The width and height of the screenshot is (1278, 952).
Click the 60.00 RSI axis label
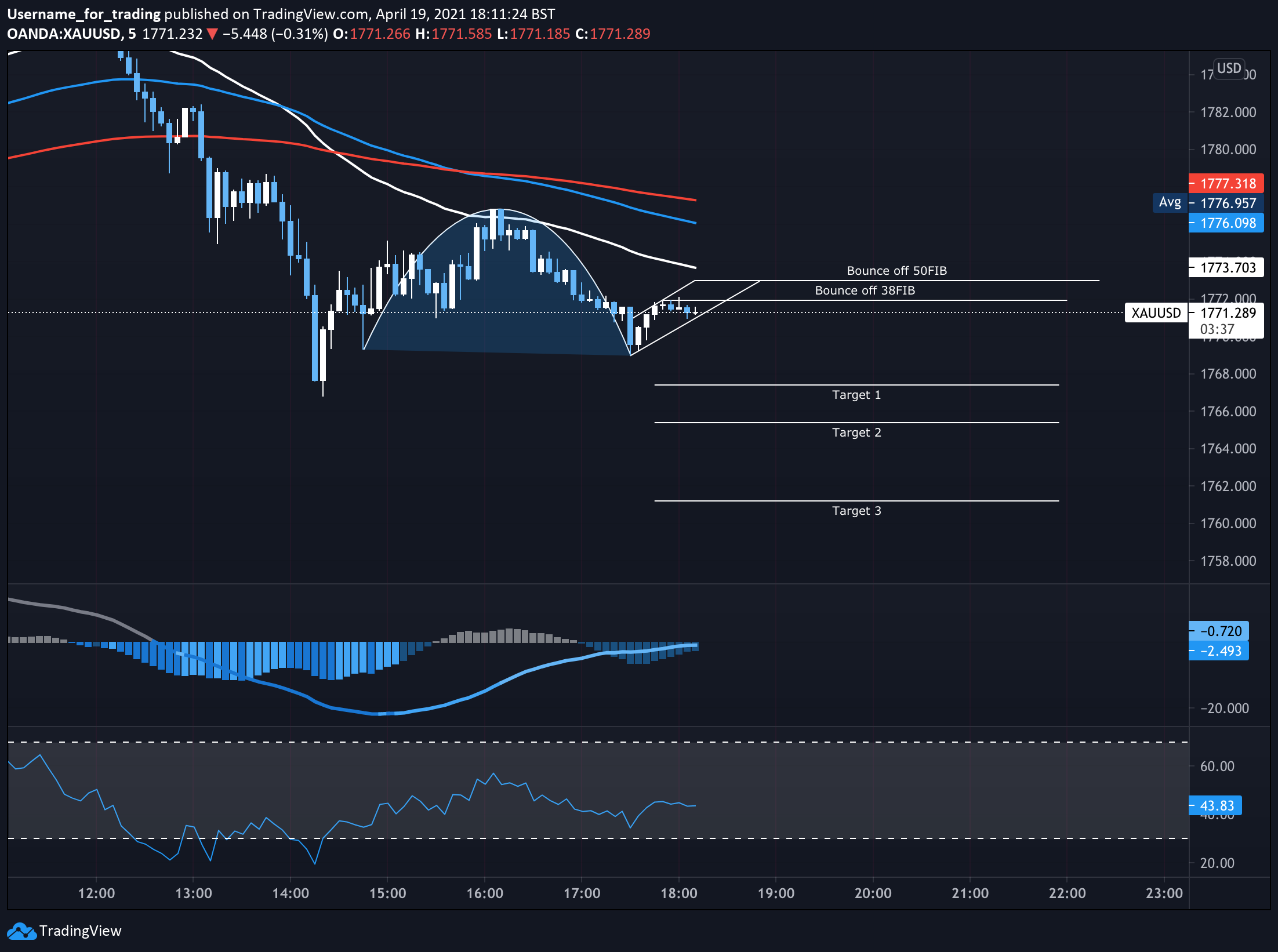pyautogui.click(x=1217, y=766)
